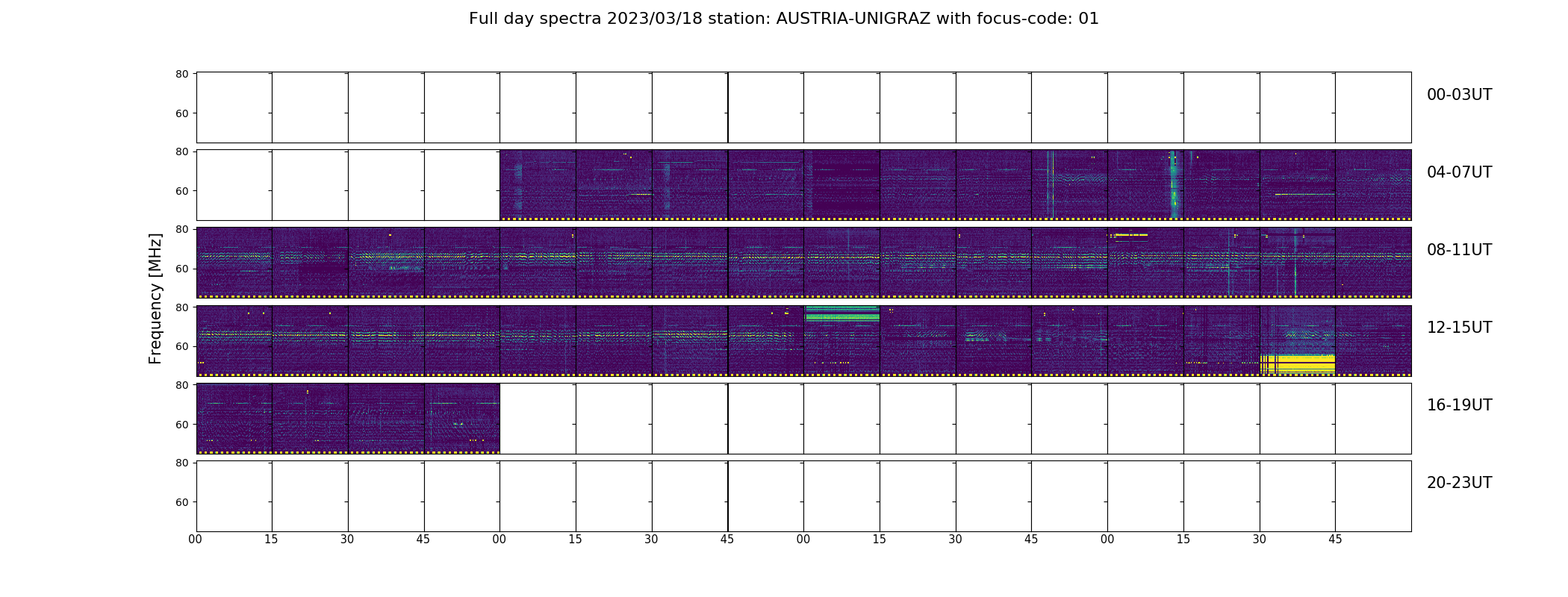
Task: Click the "80" tick label of the 12-15UT row
Action: click(x=181, y=307)
